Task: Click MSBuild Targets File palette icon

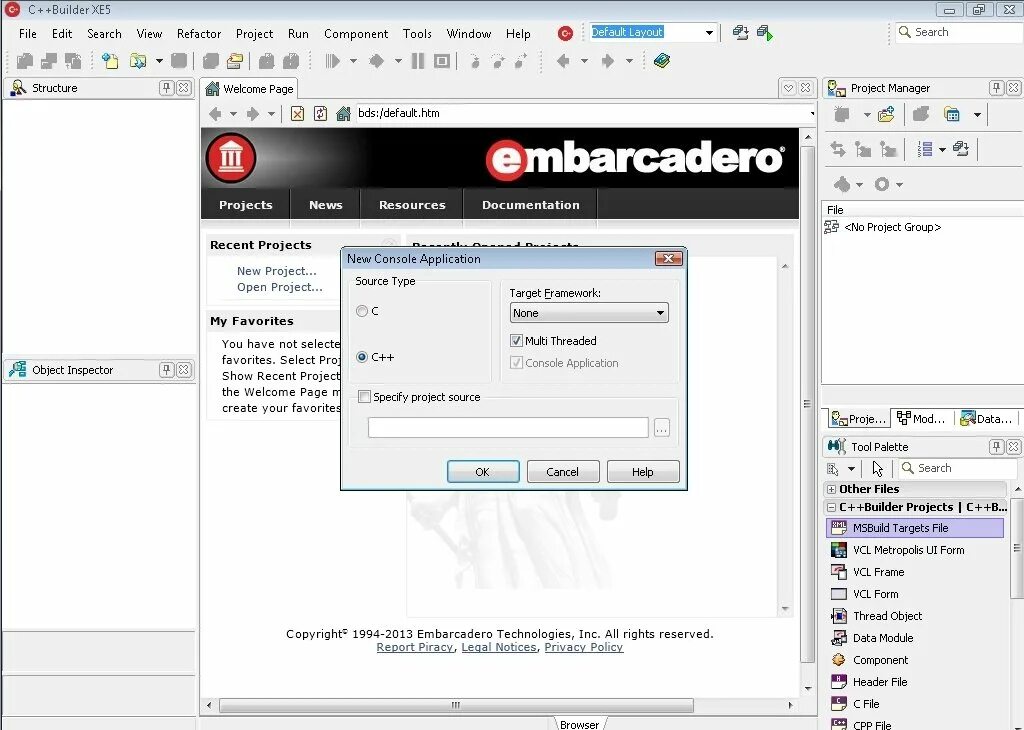Action: (x=839, y=528)
